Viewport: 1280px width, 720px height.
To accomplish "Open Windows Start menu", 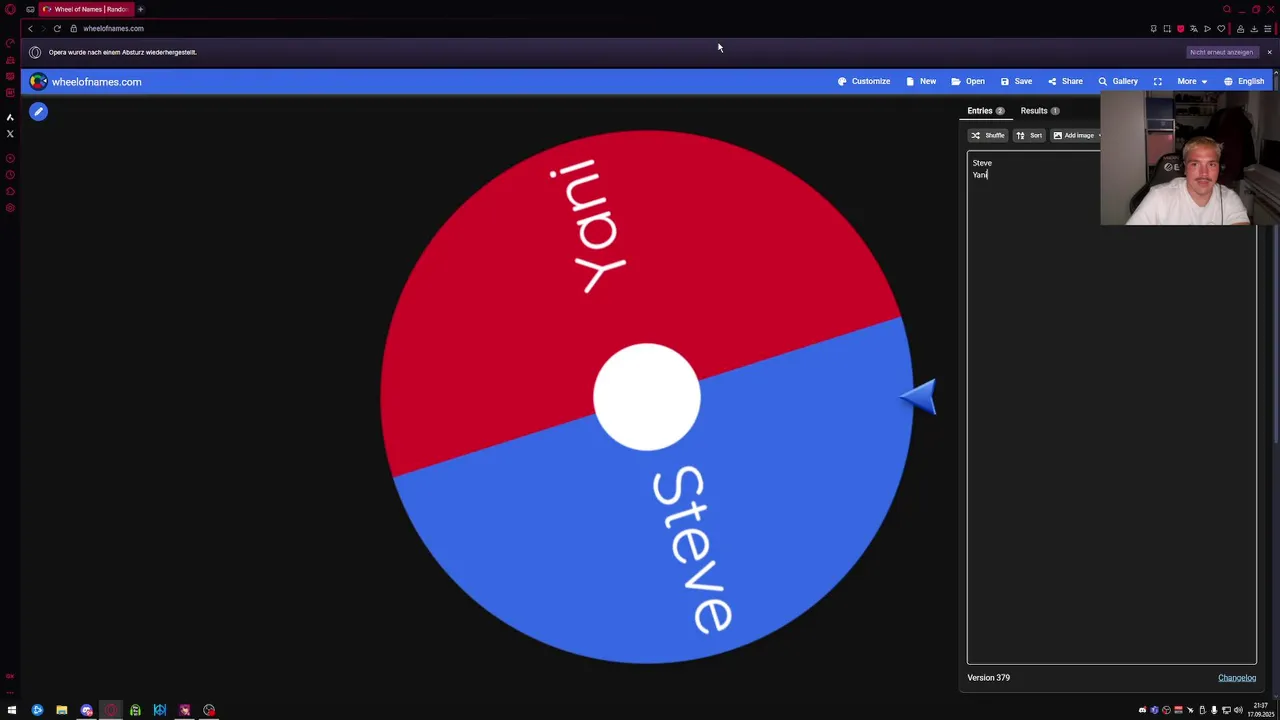I will (12, 710).
